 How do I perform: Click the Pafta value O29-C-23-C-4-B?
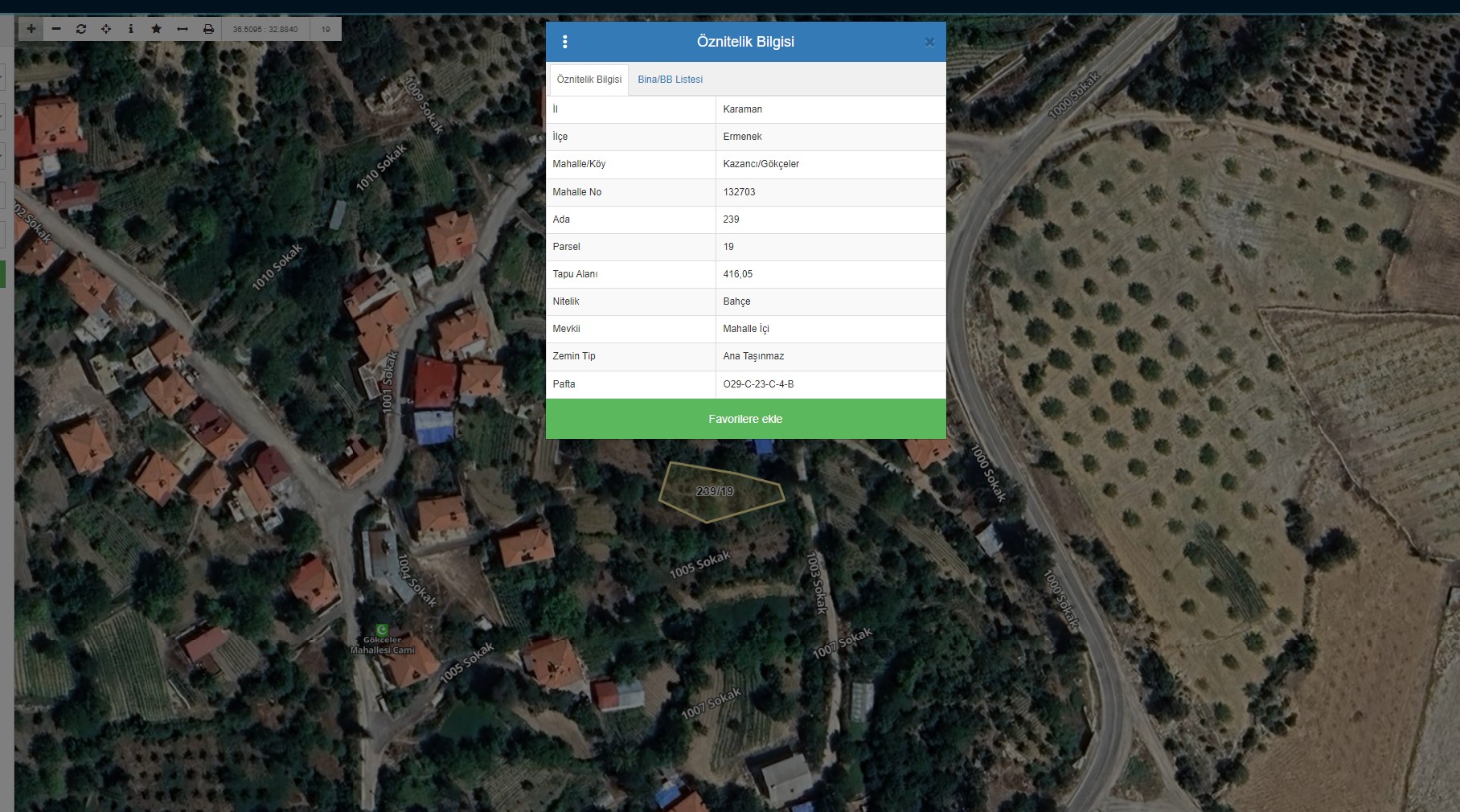pos(758,384)
